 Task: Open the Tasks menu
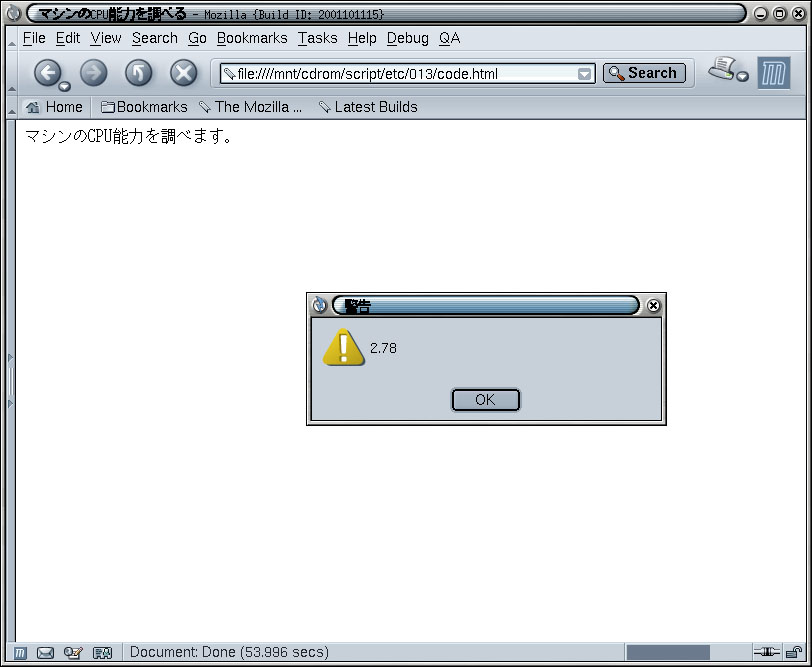pos(317,38)
